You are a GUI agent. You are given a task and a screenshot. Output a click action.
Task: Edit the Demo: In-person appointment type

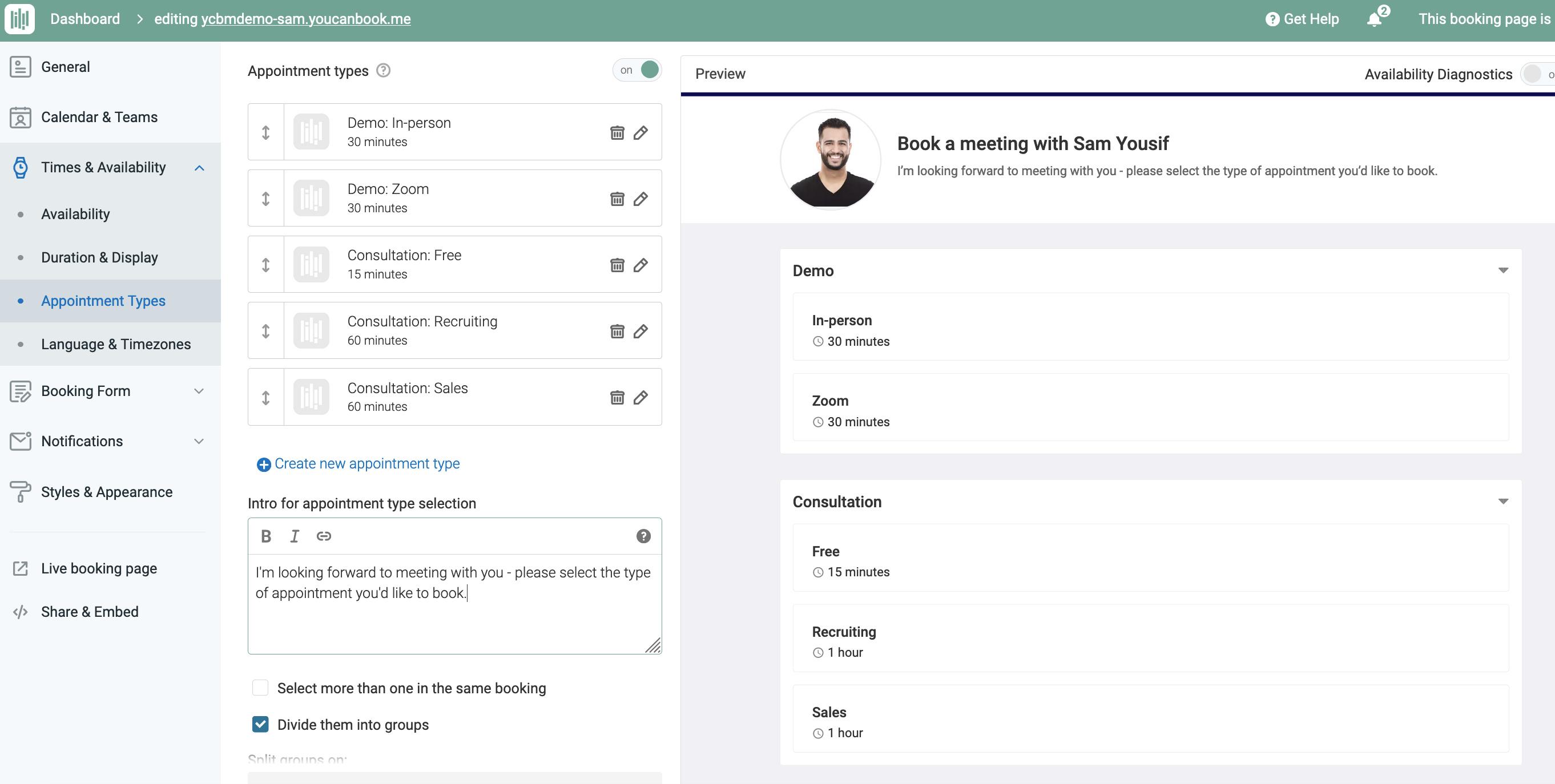[x=640, y=133]
